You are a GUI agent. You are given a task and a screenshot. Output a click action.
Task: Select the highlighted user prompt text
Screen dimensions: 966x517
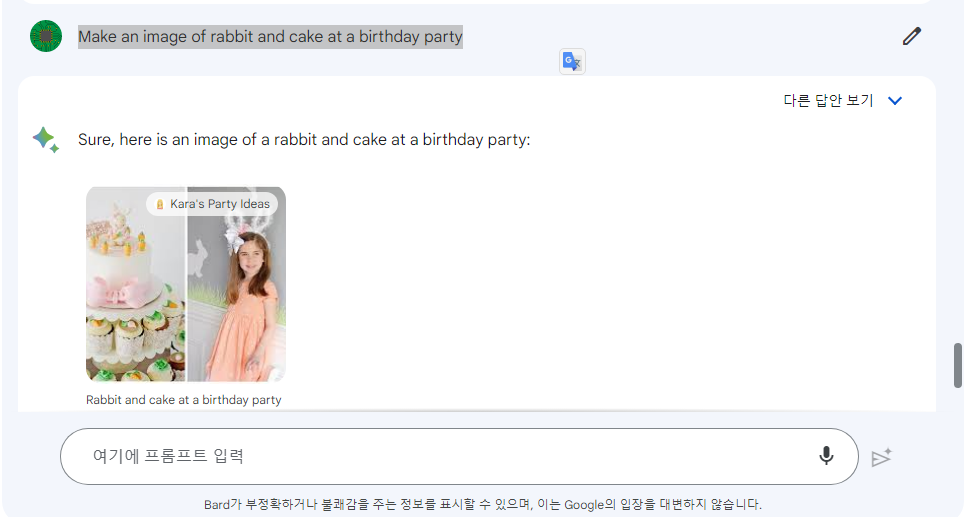pyautogui.click(x=270, y=37)
